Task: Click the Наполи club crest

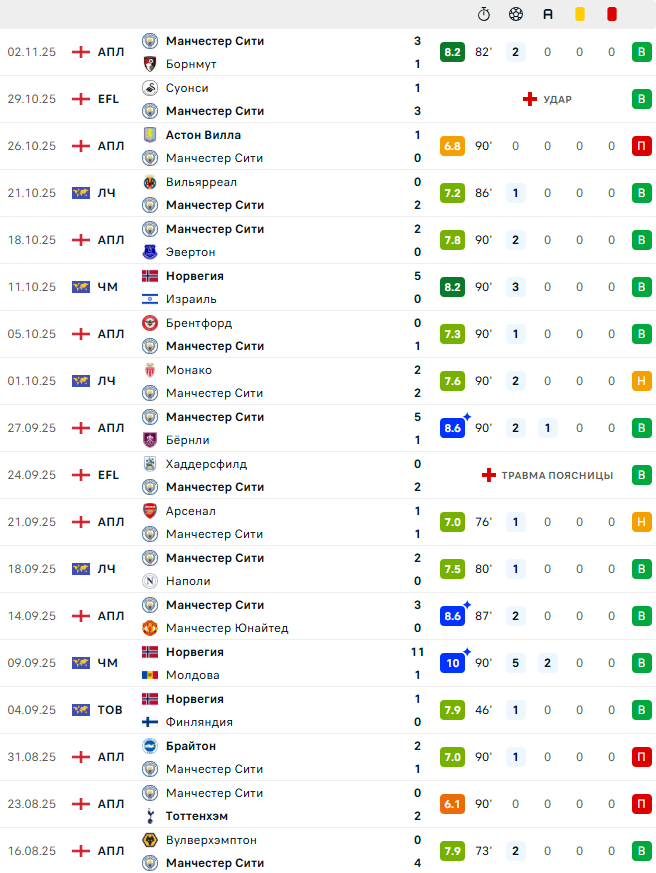Action: [x=150, y=581]
